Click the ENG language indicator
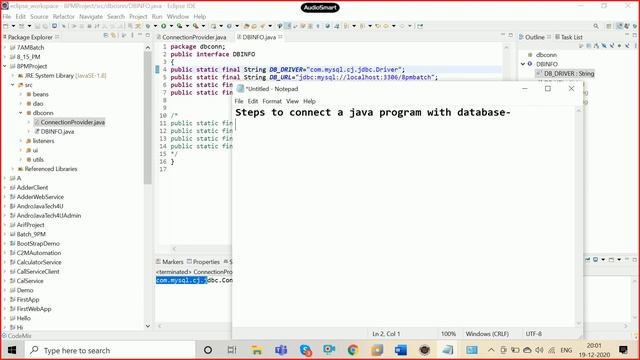 point(566,350)
